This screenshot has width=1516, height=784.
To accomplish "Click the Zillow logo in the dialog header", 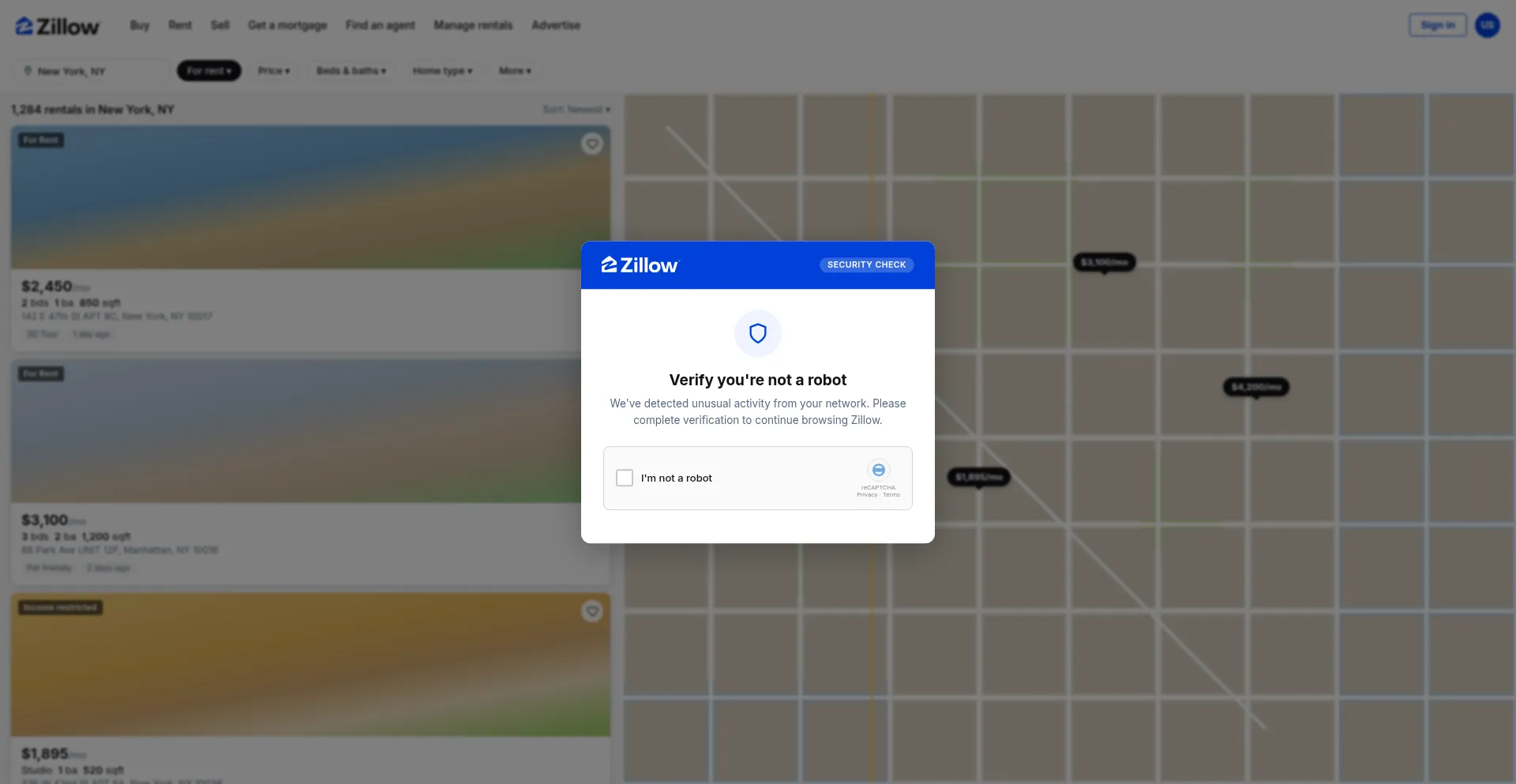I will click(x=640, y=265).
